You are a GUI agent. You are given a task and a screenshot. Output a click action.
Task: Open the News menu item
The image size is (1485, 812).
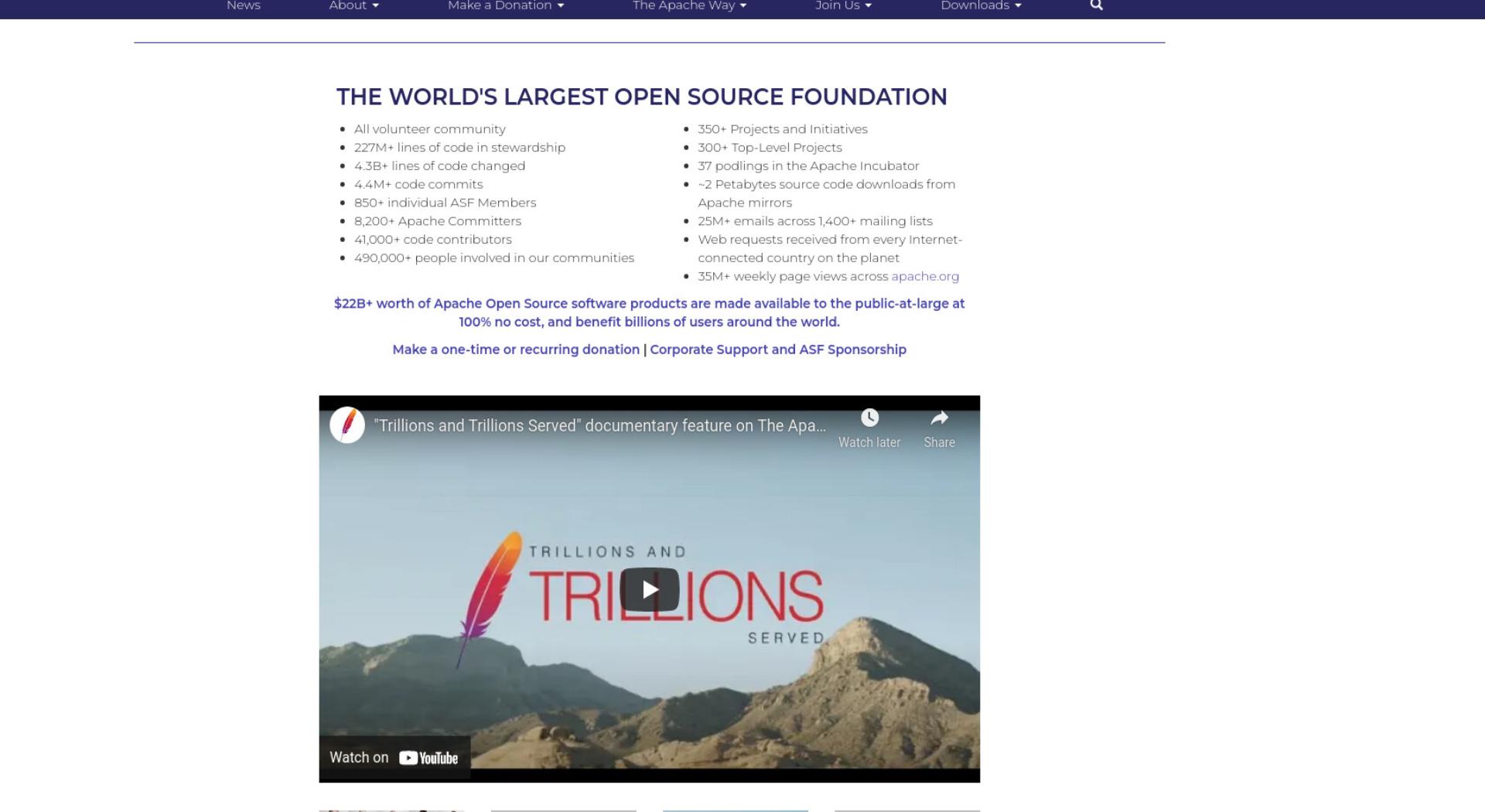pos(244,5)
